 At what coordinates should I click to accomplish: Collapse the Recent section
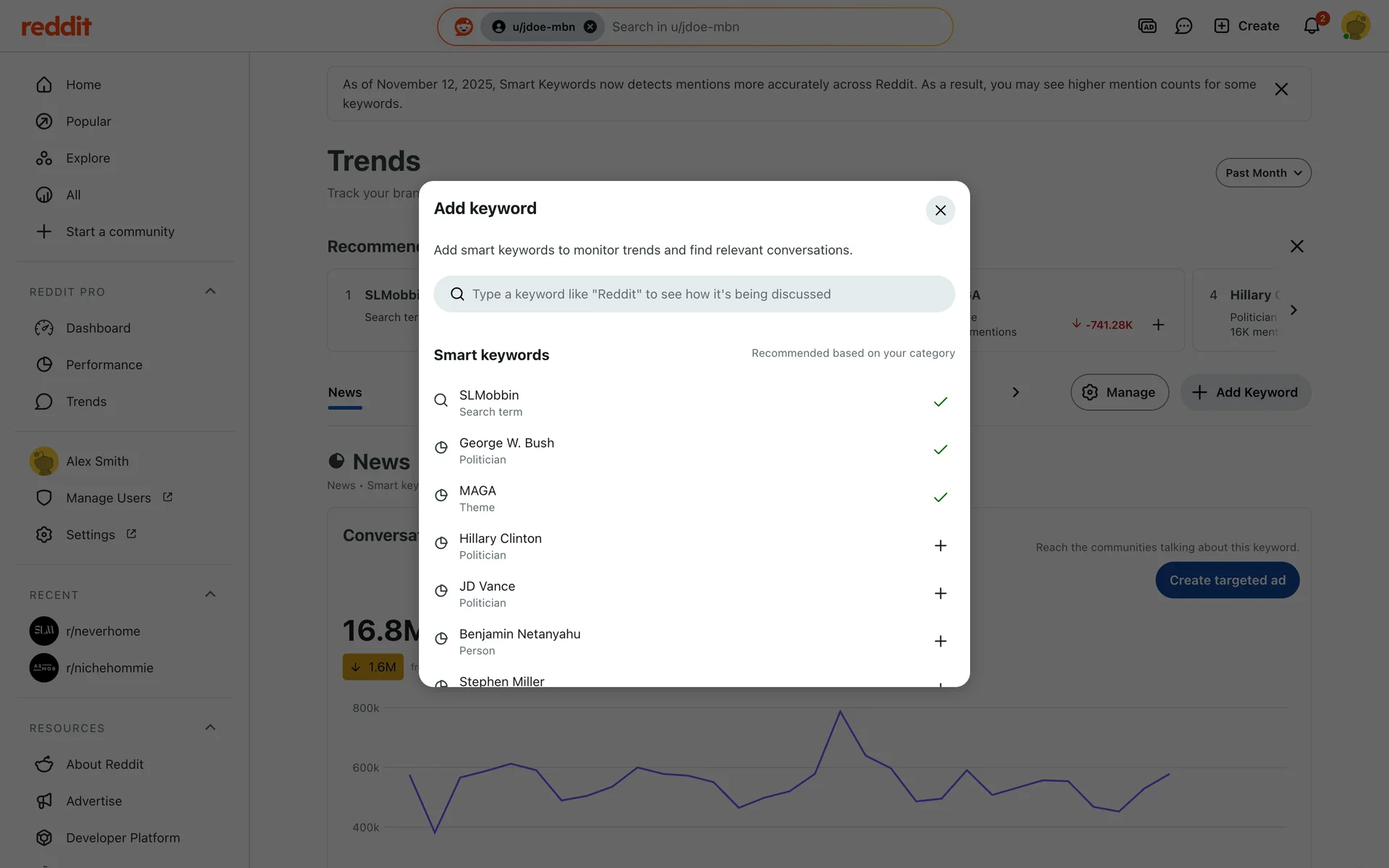210,595
